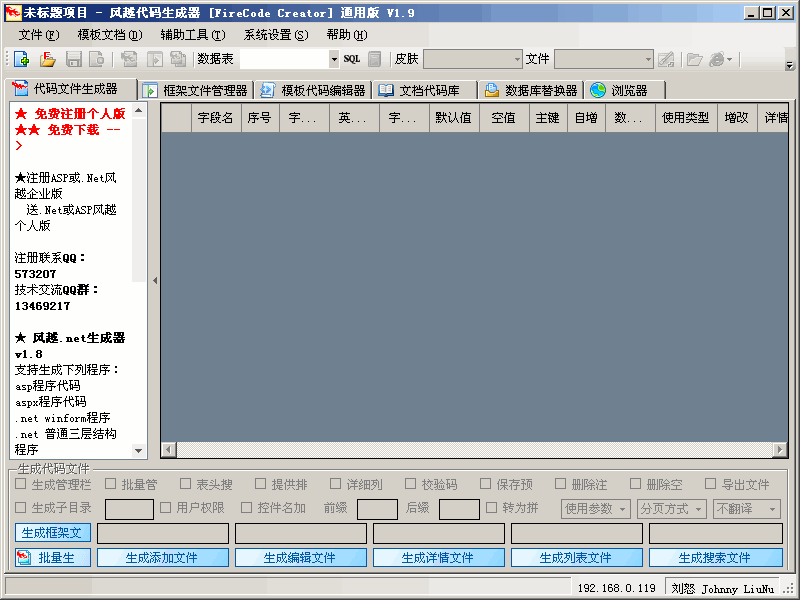Click the New Project icon on toolbar
This screenshot has width=800, height=600.
click(x=20, y=59)
